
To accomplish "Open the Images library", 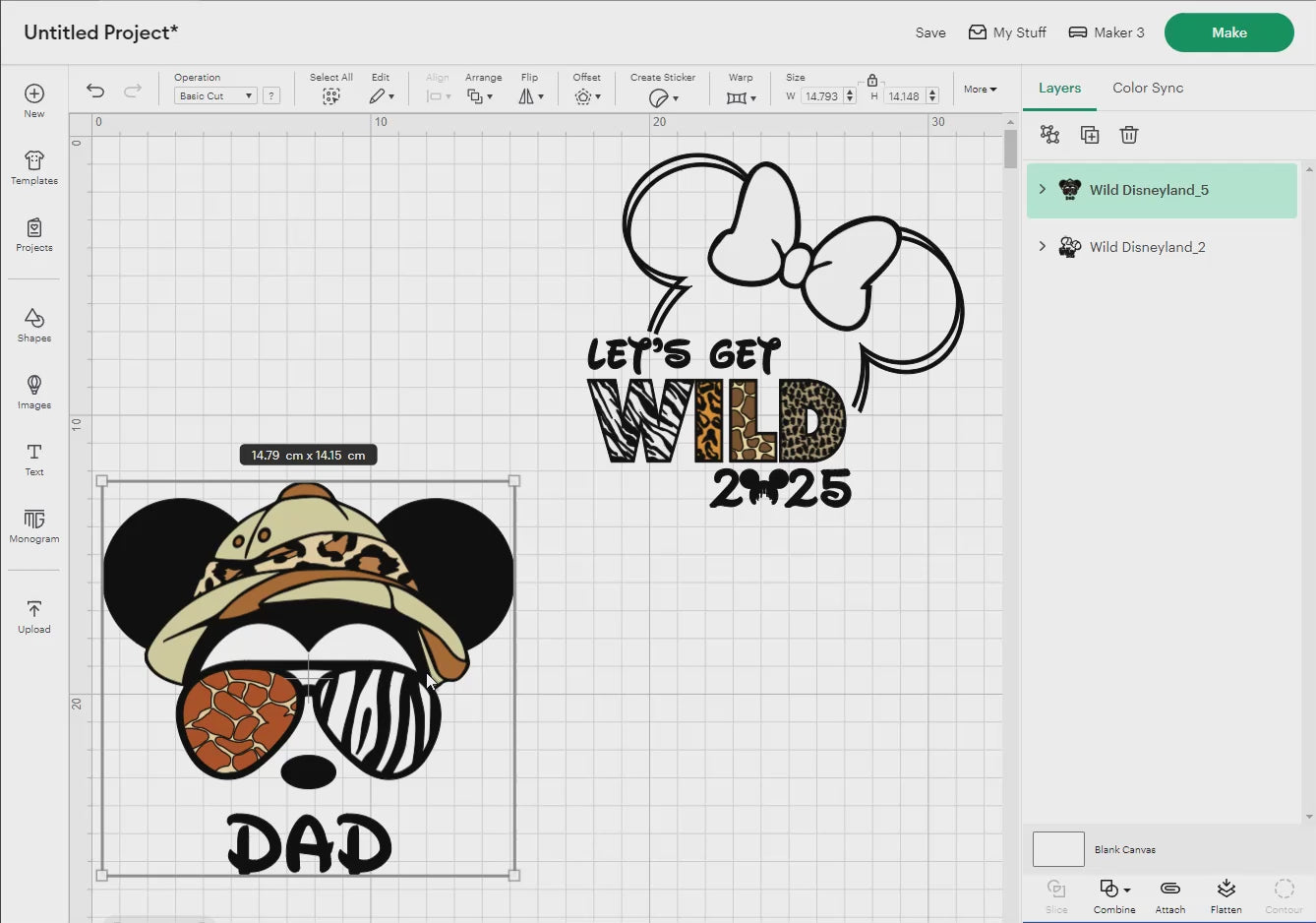I will [34, 392].
